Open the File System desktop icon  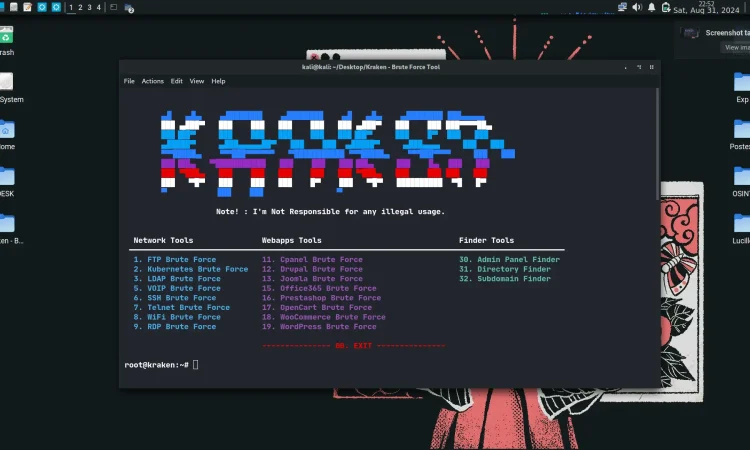(x=9, y=88)
